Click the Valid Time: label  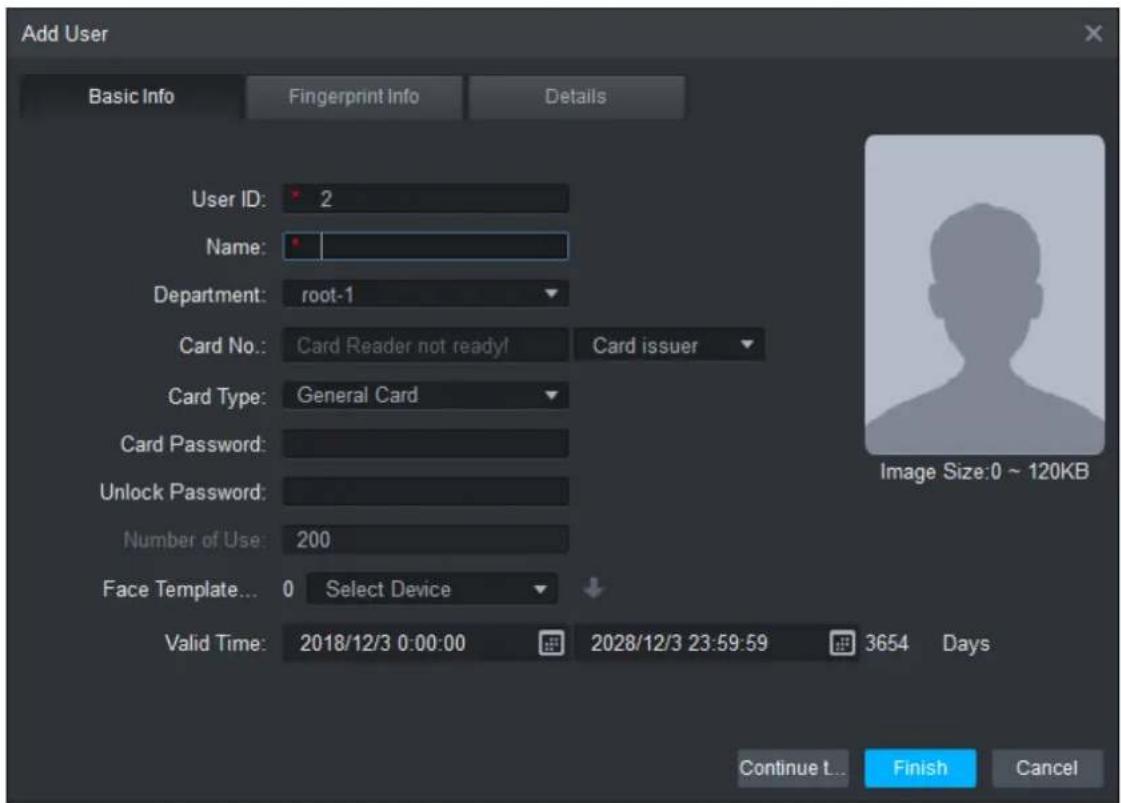coord(215,643)
